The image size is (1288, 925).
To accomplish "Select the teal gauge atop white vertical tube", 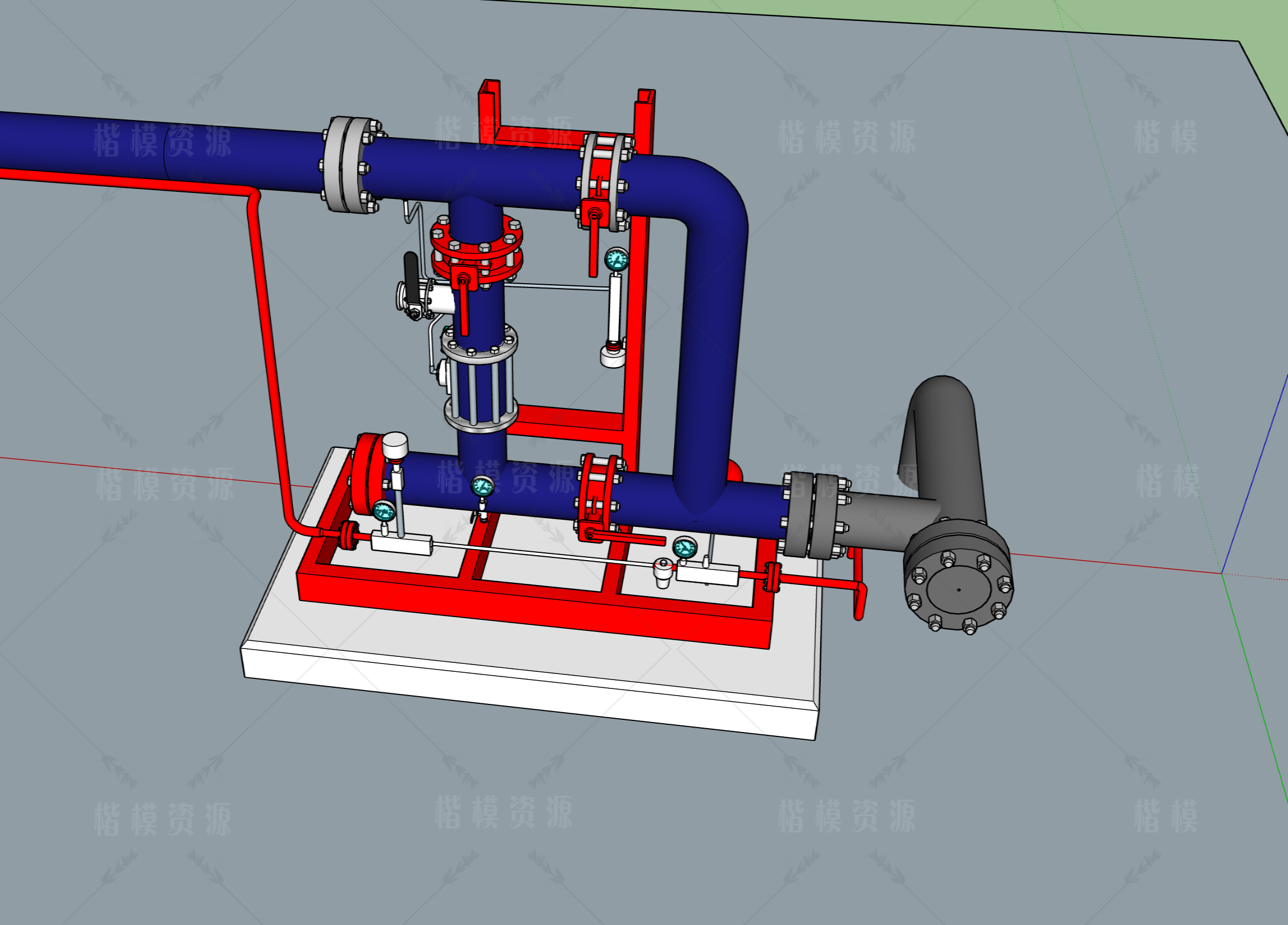I will tap(616, 260).
